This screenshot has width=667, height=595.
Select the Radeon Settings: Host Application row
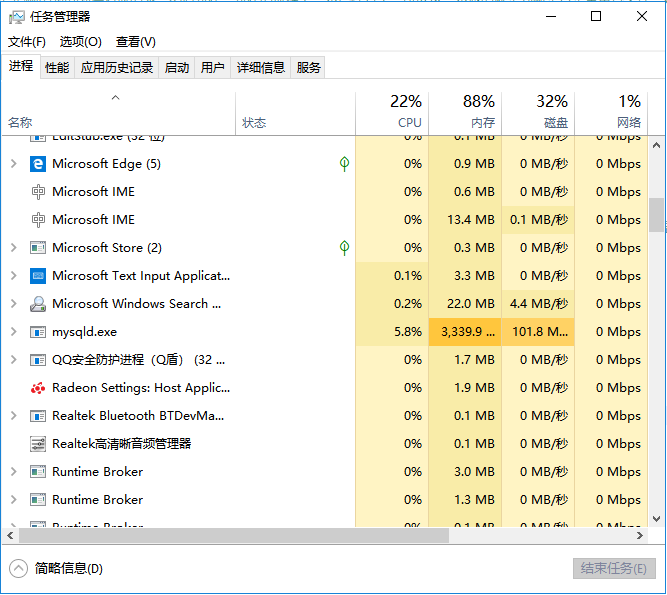point(325,388)
